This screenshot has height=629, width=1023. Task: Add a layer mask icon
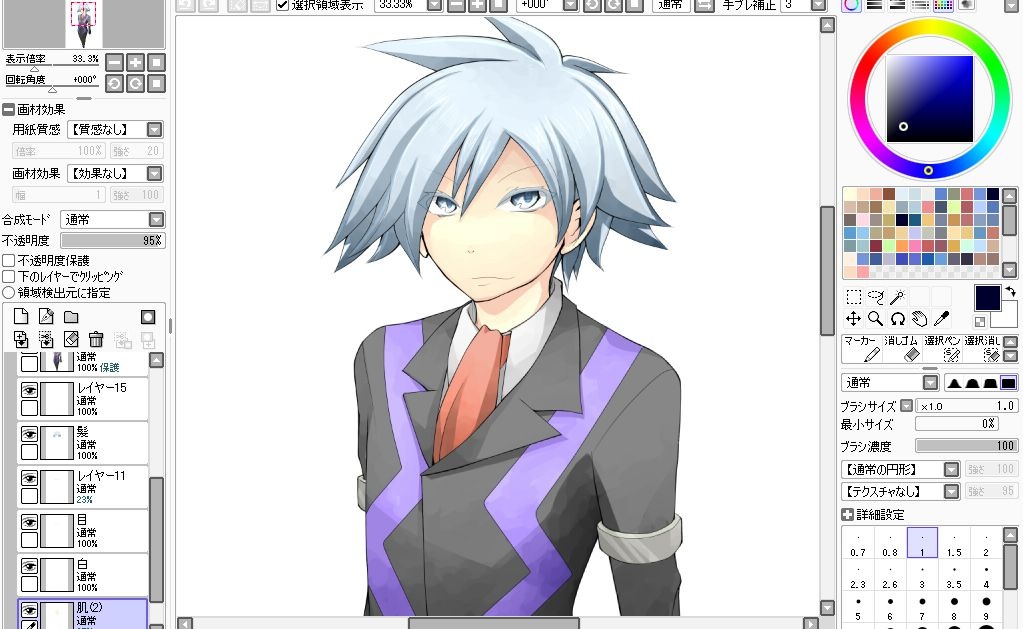coord(148,317)
